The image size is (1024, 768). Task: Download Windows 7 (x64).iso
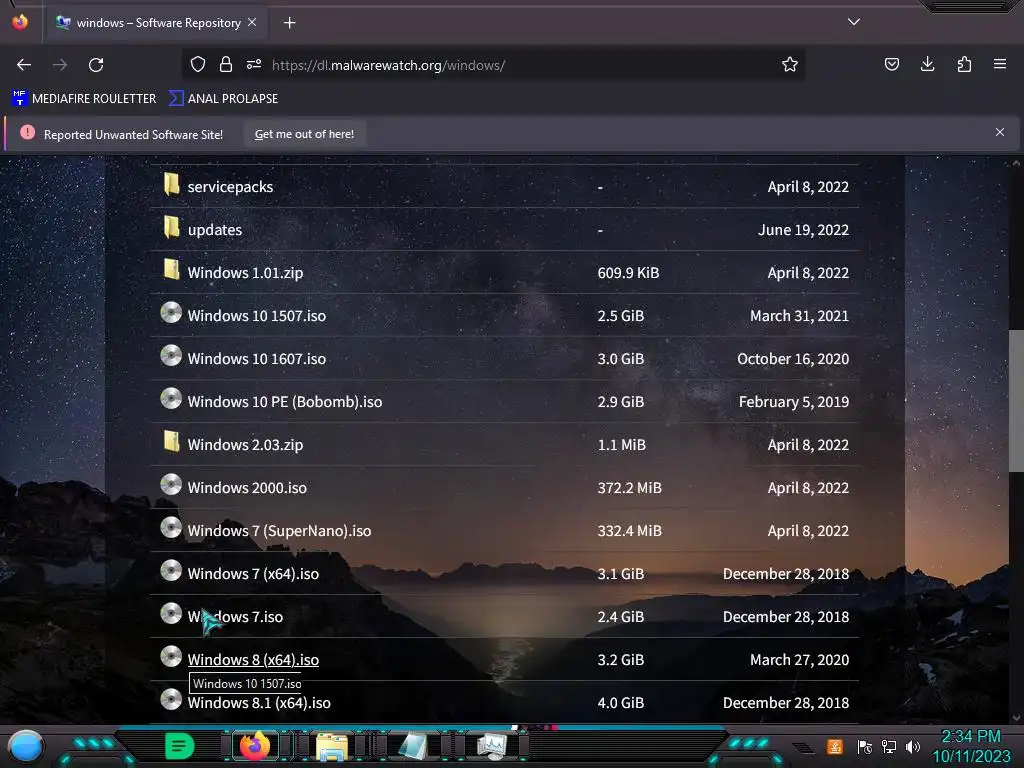click(x=253, y=574)
